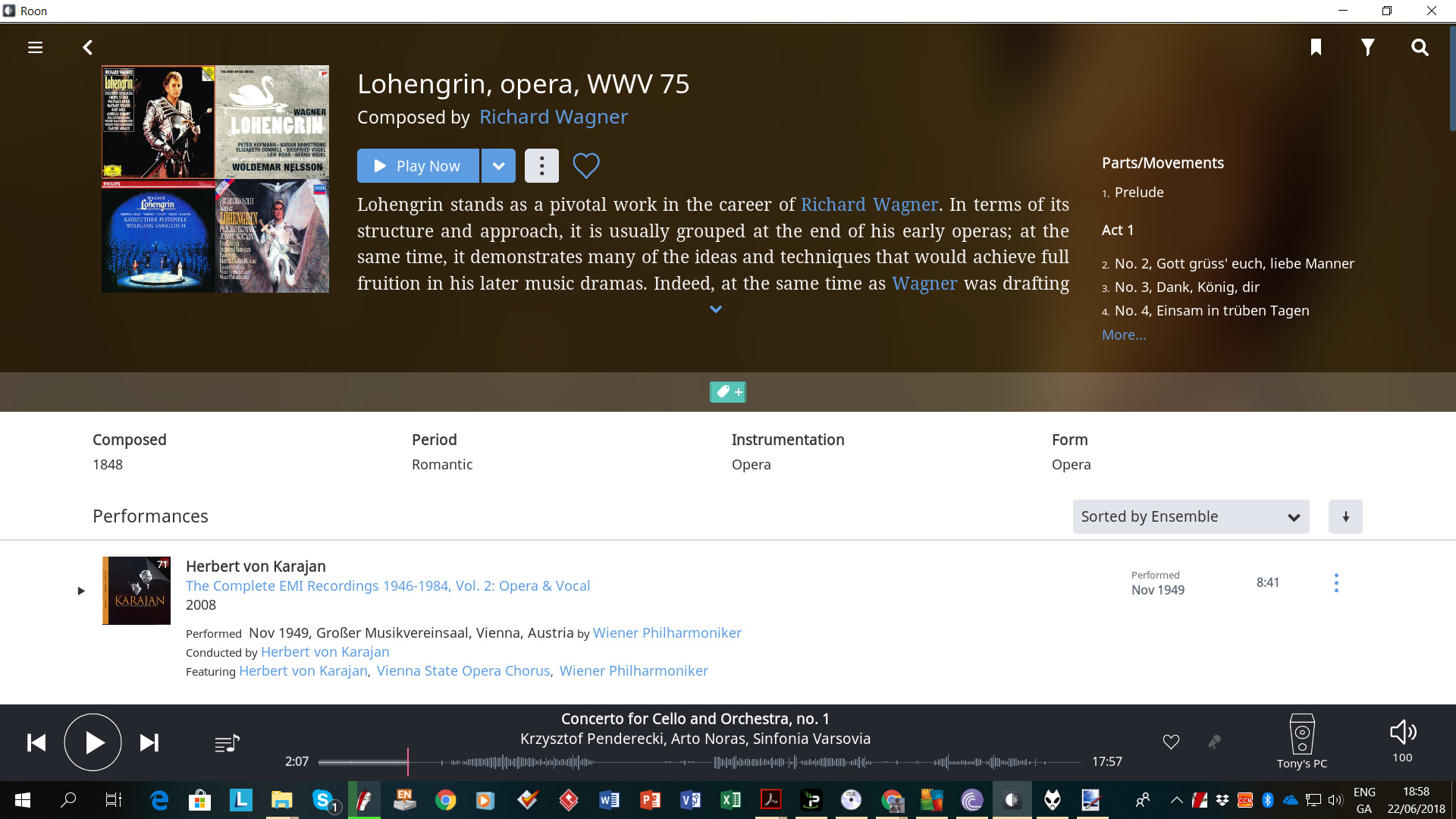Skip to the next track
Viewport: 1456px width, 819px height.
pos(149,742)
